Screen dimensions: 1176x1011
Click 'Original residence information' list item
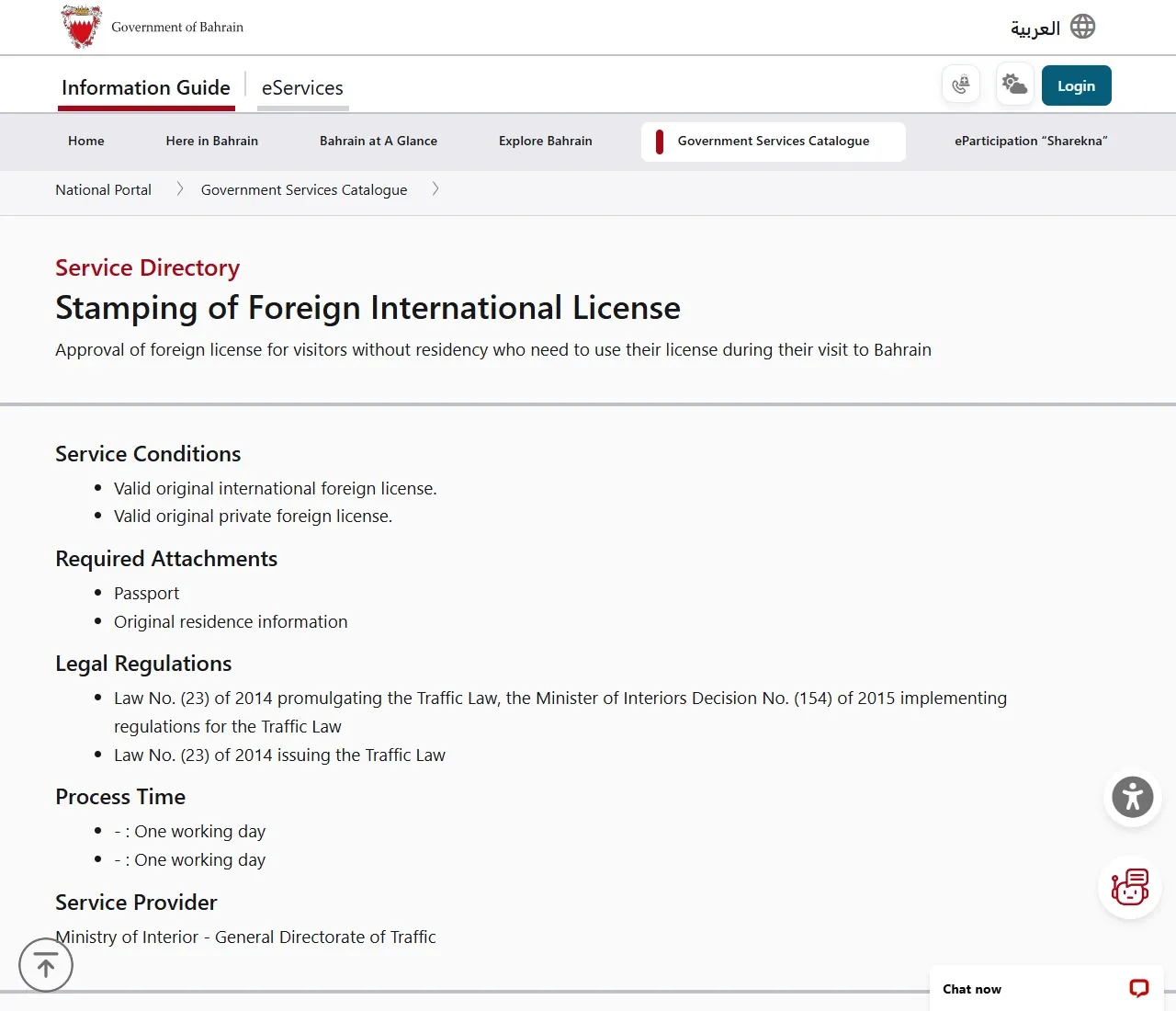[x=231, y=622]
